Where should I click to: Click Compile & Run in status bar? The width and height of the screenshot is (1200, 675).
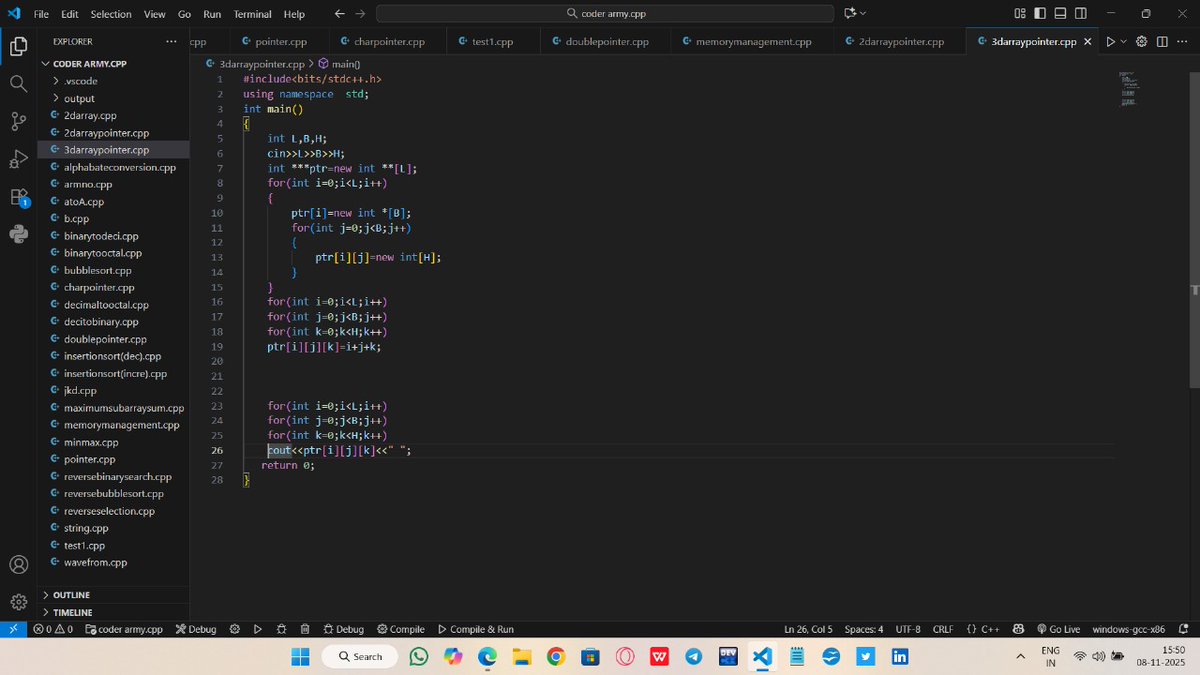click(x=476, y=629)
